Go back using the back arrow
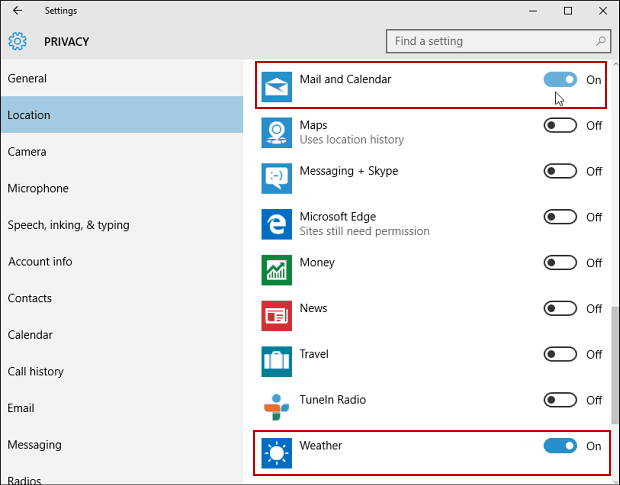The image size is (620, 485). [17, 11]
